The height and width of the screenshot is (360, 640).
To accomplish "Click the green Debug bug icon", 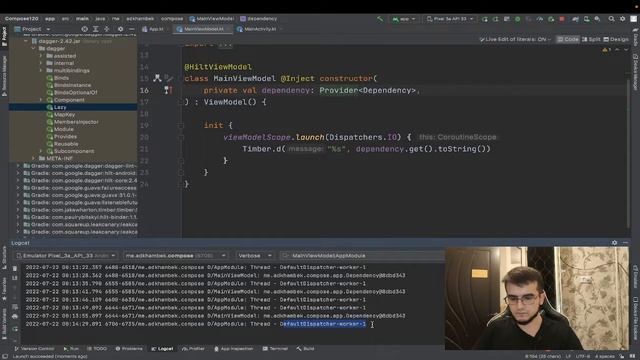I will tap(518, 19).
